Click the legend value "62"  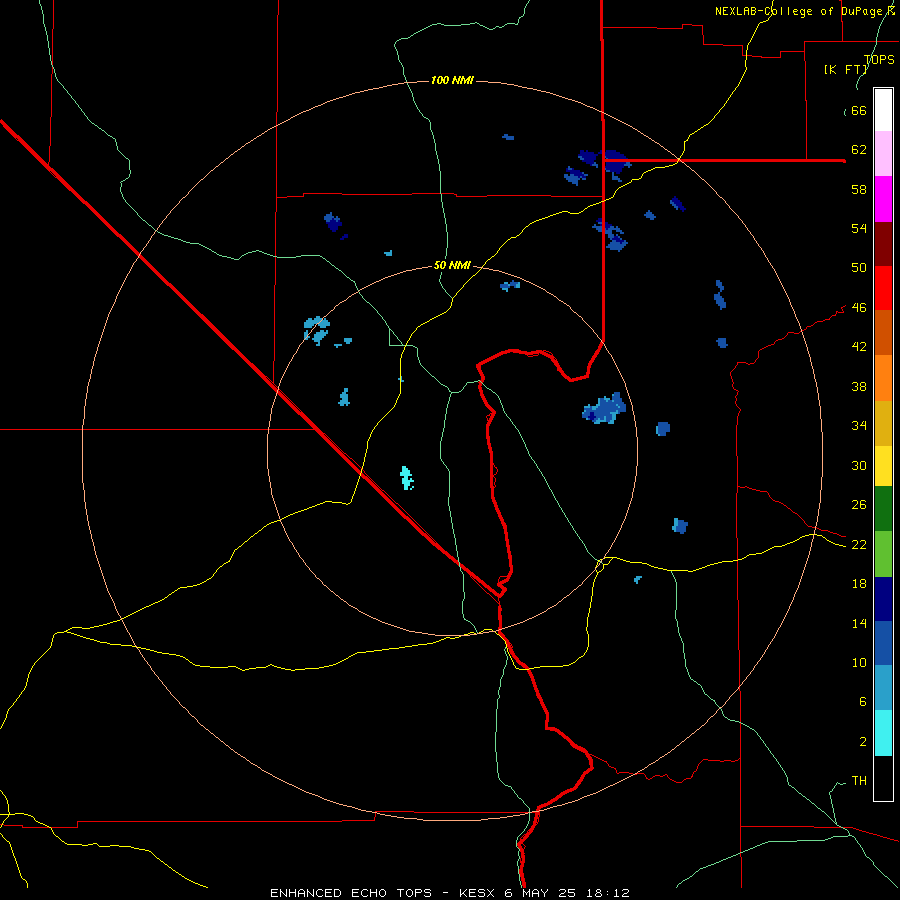click(859, 150)
